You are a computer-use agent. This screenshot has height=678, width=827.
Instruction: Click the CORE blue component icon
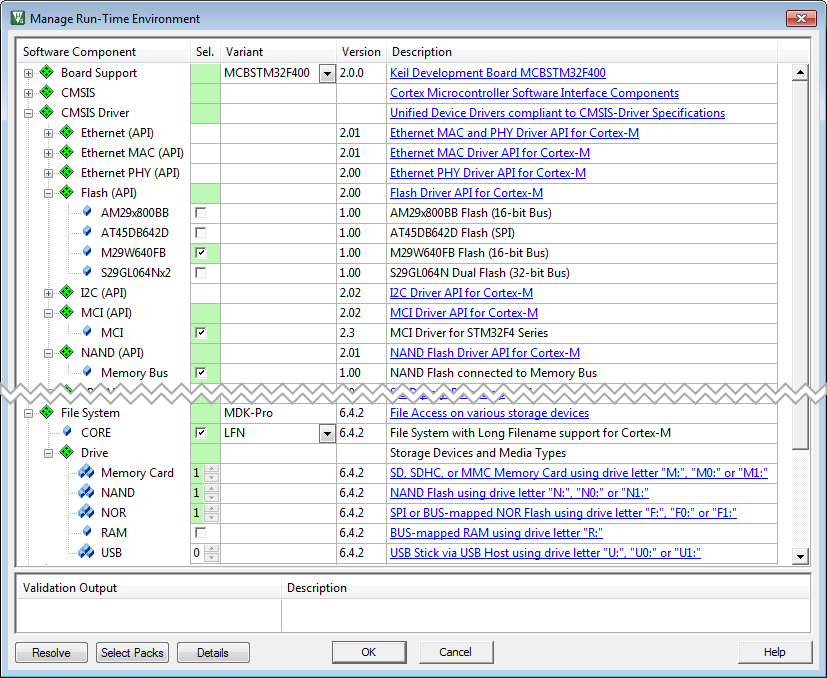67,433
